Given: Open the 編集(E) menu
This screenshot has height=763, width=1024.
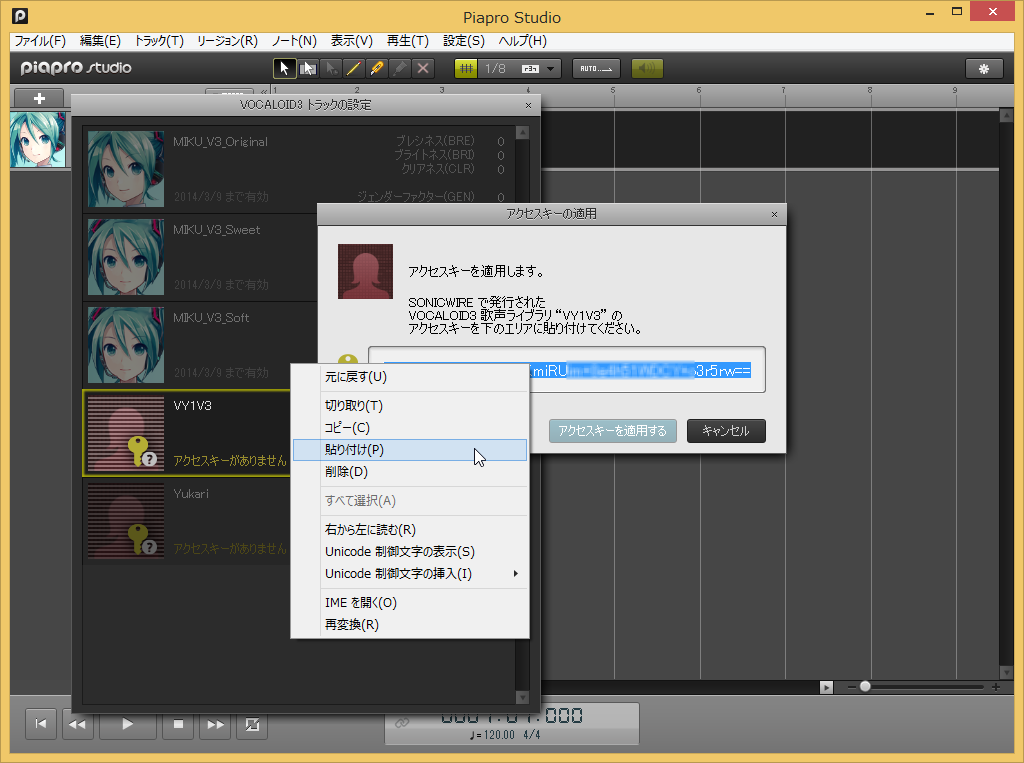Looking at the screenshot, I should 100,41.
